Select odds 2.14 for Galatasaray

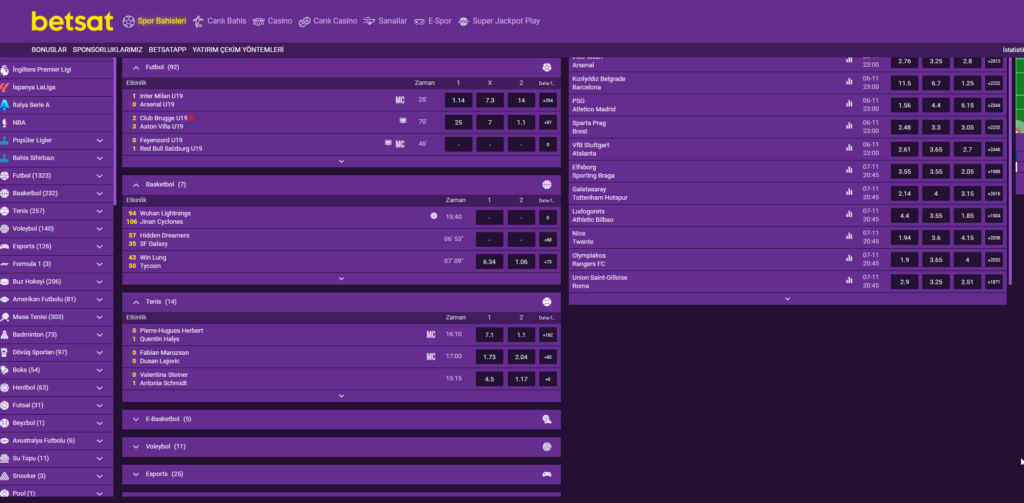(904, 193)
